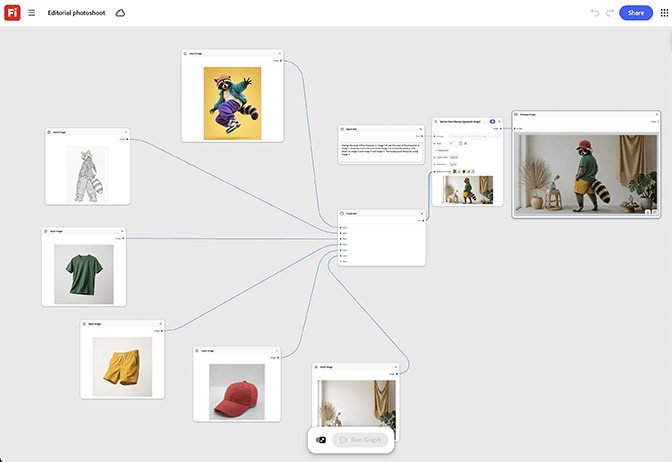Open preview image comment/expand icon
The width and height of the screenshot is (672, 462).
pyautogui.click(x=655, y=212)
